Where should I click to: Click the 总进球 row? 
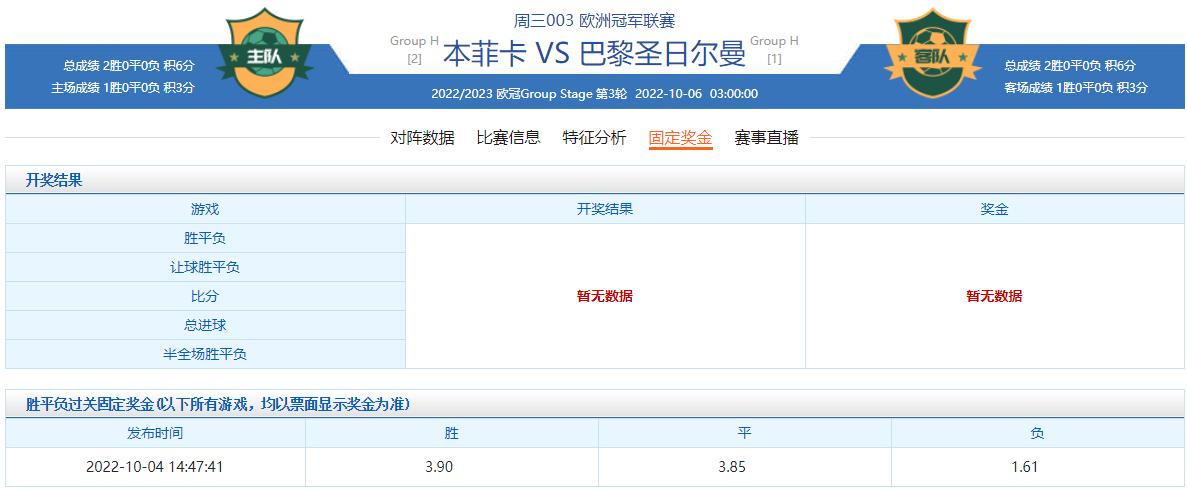(x=205, y=325)
